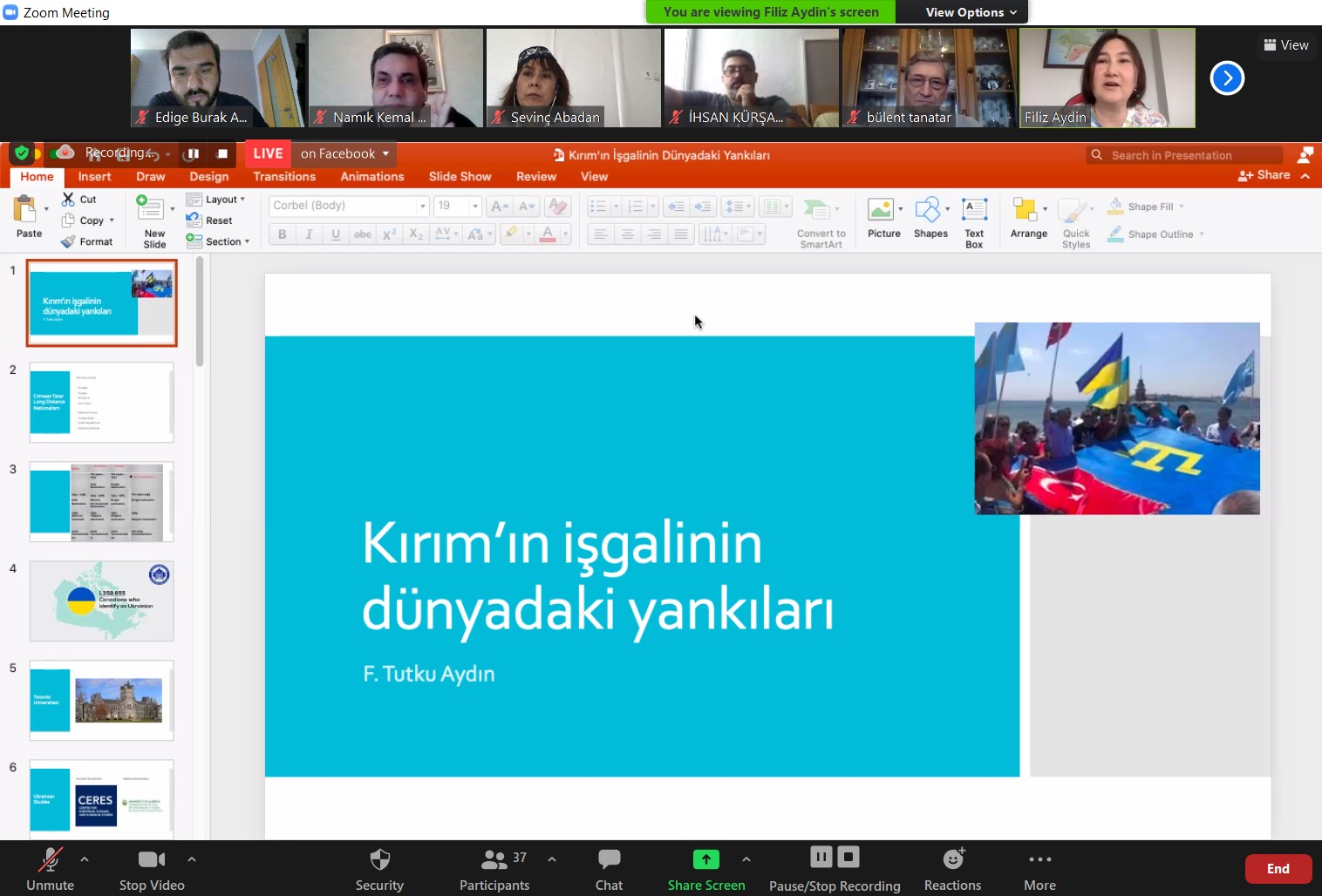Open the Participants panel

[x=494, y=870]
